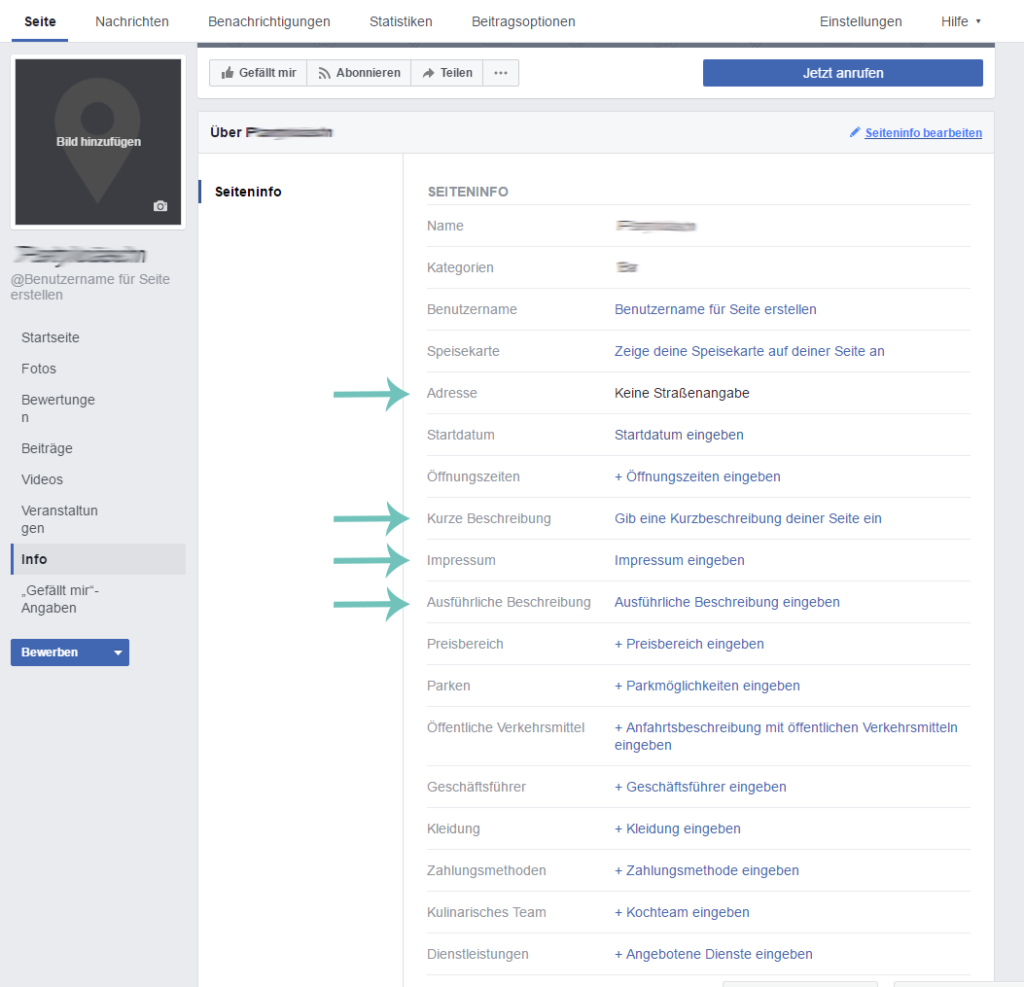Click the camera icon on profile picture
The height and width of the screenshot is (987, 1024).
[160, 206]
